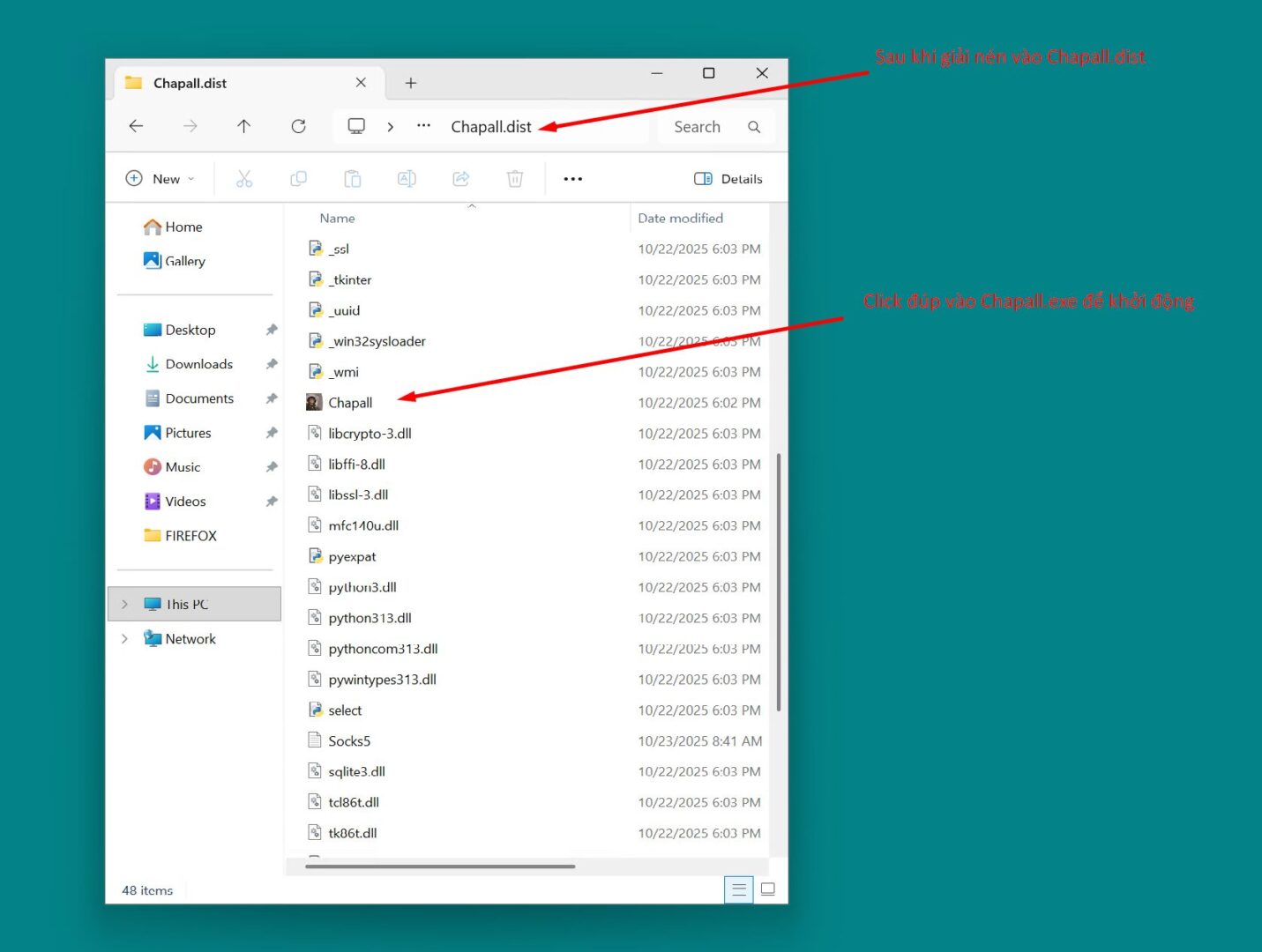The image size is (1262, 952).
Task: Add a new tab with plus button
Action: click(x=411, y=83)
